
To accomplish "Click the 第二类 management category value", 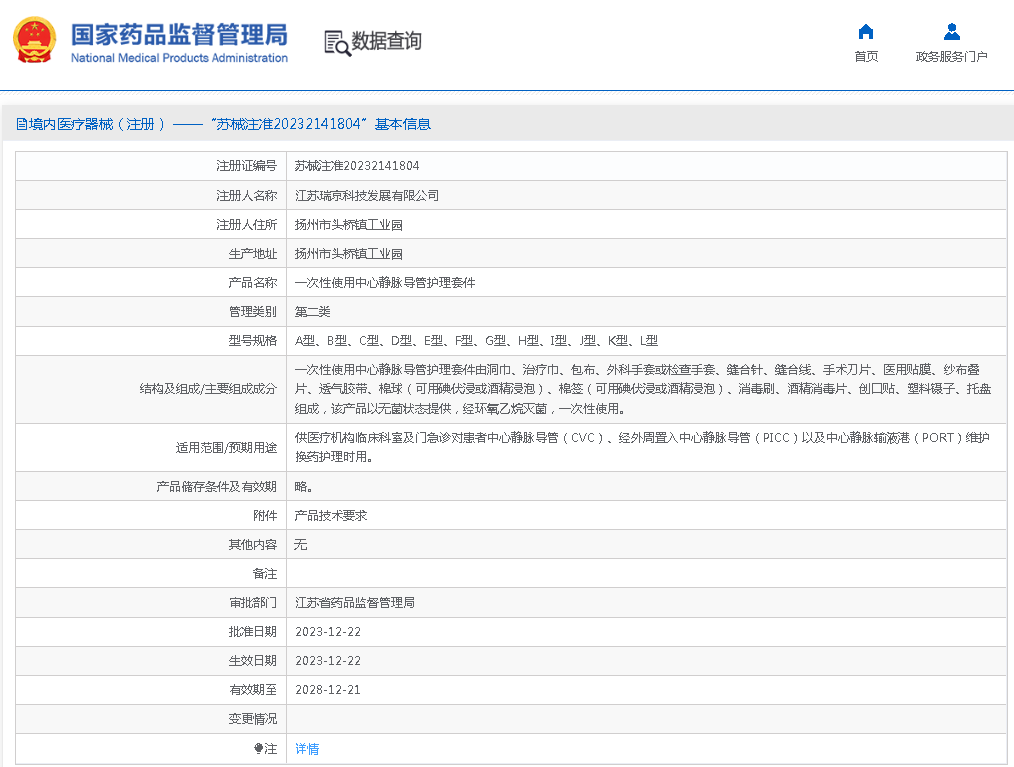I will pos(312,312).
